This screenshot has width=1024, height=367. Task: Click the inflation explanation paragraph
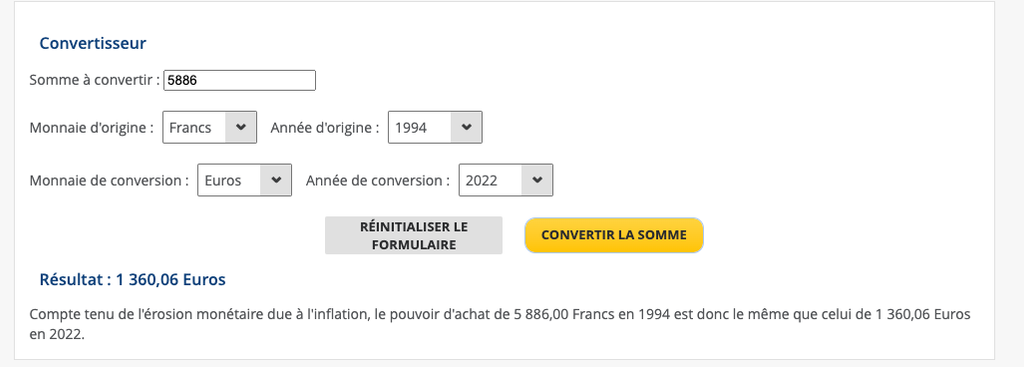500,326
